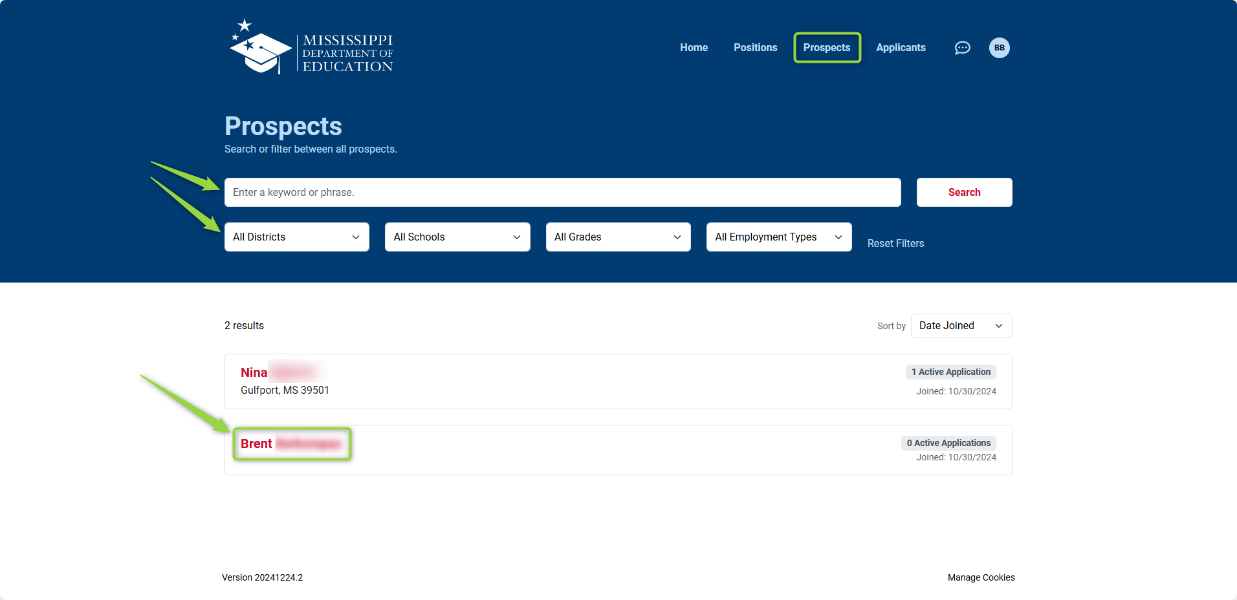Screen dimensions: 1237x600
Task: Click the Search button
Action: pos(963,192)
